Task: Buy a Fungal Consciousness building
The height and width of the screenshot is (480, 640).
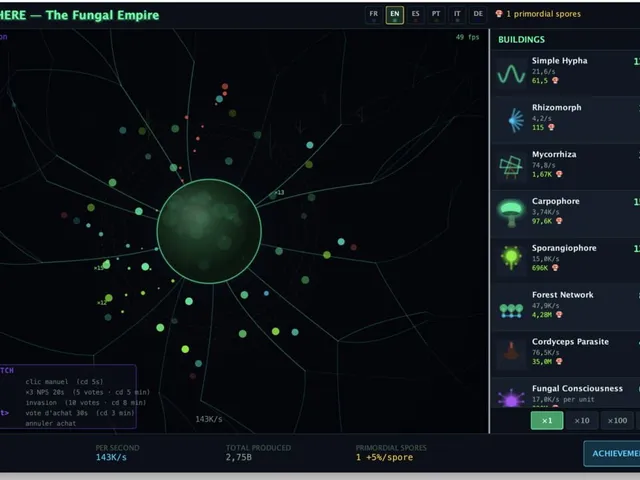Action: (x=566, y=393)
